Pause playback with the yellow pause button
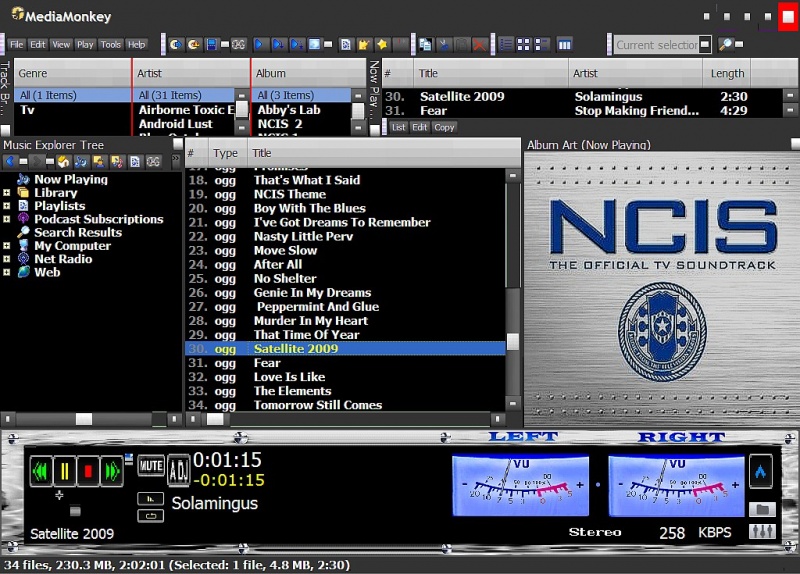 64,469
